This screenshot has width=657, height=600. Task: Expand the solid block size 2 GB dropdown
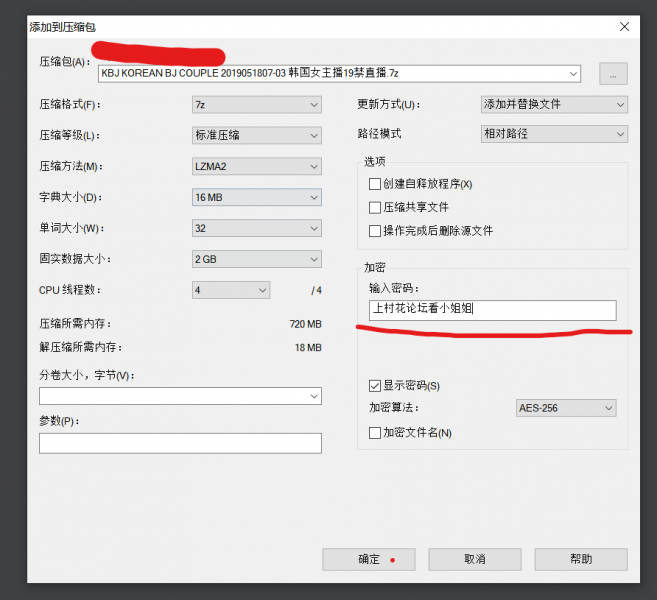256,259
